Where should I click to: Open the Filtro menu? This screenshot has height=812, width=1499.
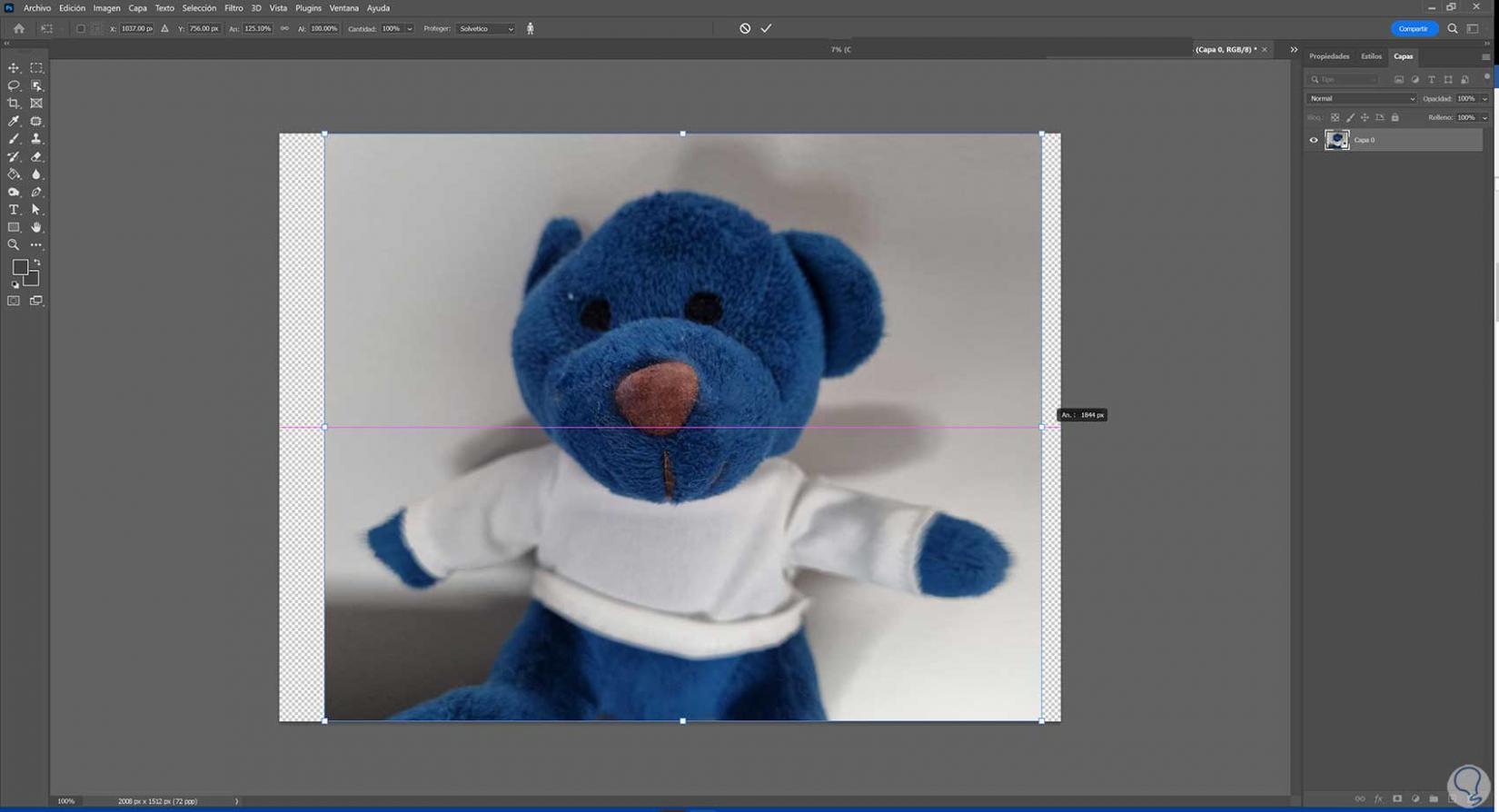233,8
